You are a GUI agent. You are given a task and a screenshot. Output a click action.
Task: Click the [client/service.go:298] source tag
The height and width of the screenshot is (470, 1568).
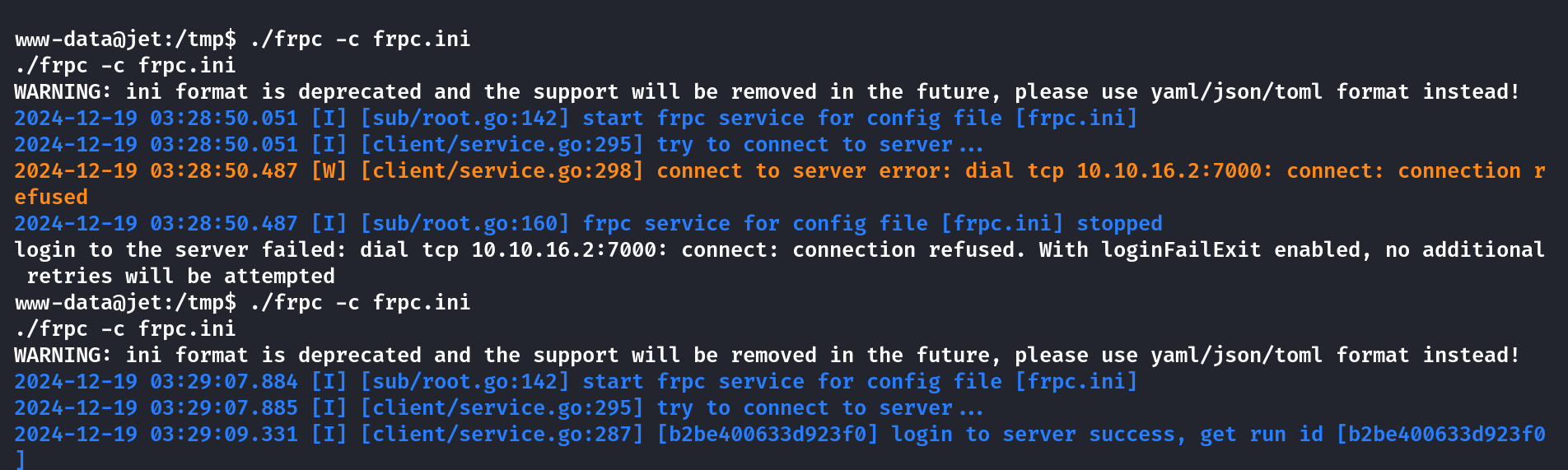click(x=502, y=170)
